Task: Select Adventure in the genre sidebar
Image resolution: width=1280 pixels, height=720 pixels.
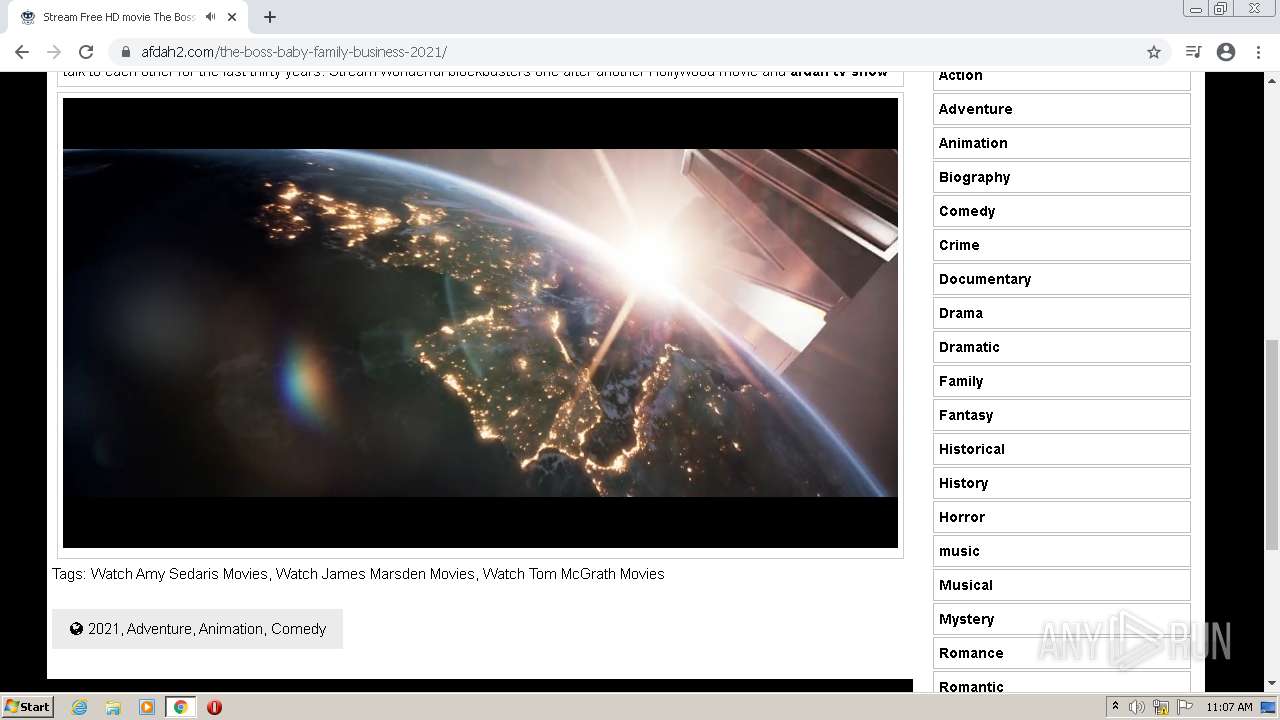Action: [x=1061, y=109]
